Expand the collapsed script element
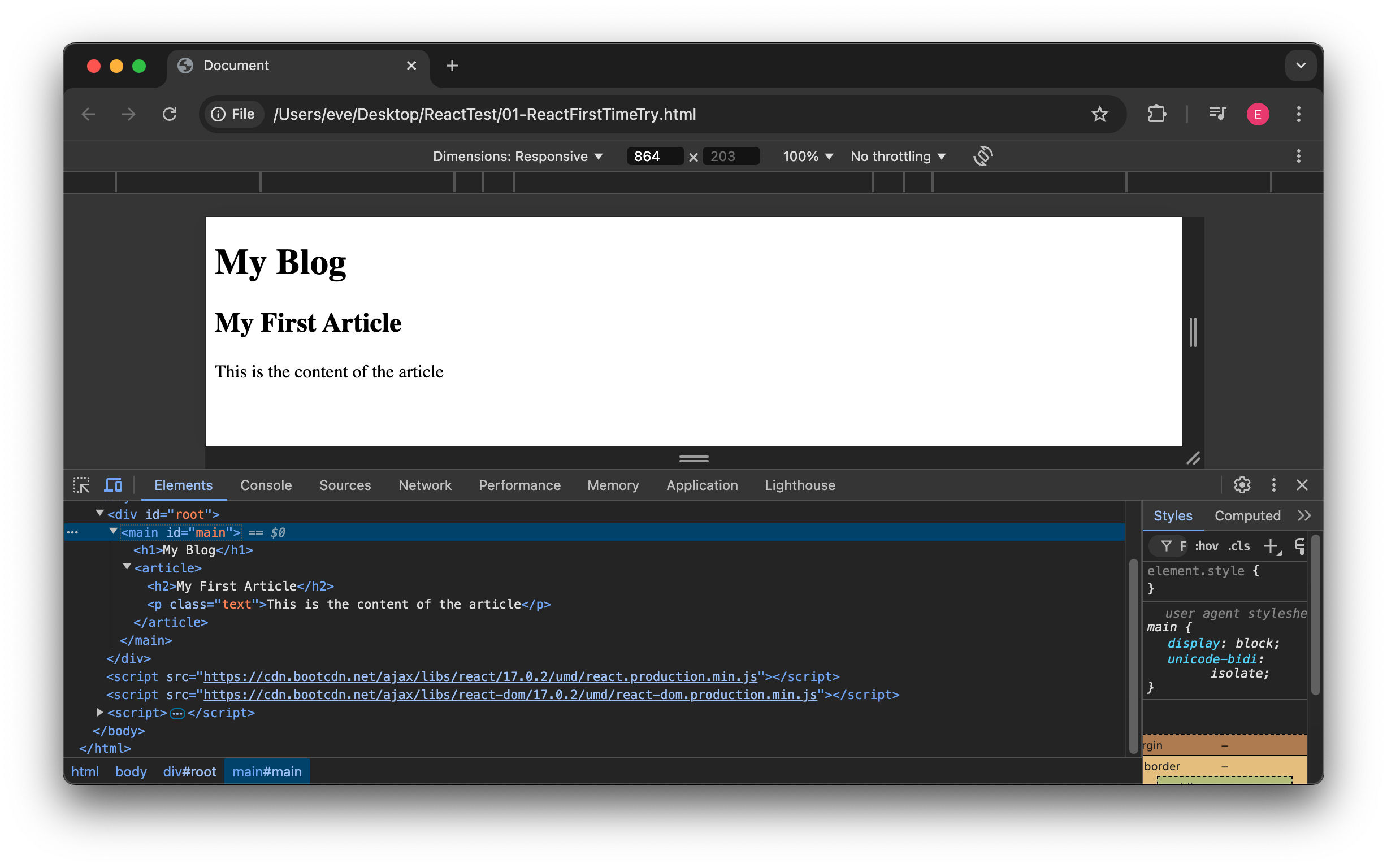 tap(100, 713)
